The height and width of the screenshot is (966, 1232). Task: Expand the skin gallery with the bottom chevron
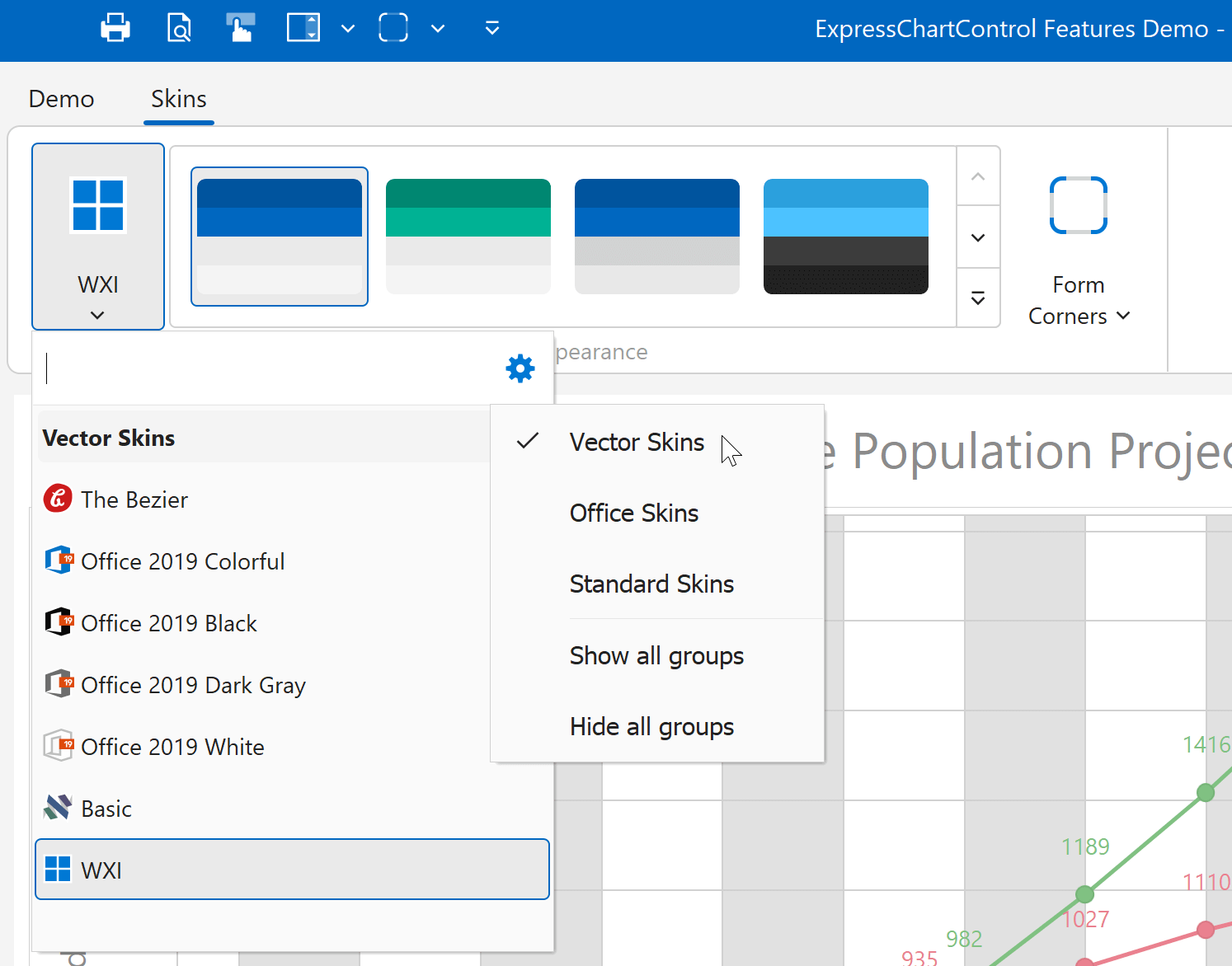click(977, 298)
